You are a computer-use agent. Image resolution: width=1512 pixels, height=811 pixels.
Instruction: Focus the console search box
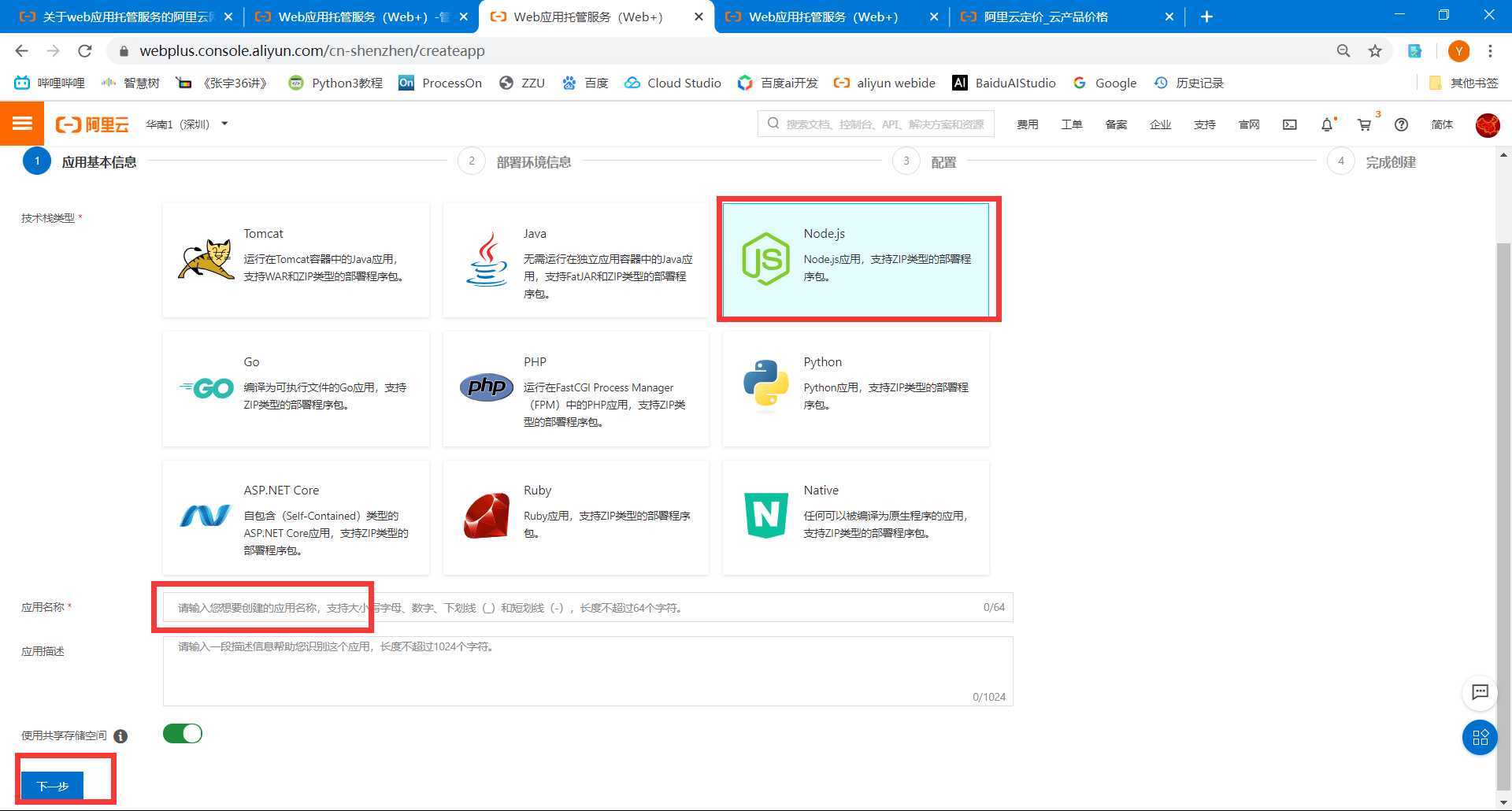pos(876,124)
